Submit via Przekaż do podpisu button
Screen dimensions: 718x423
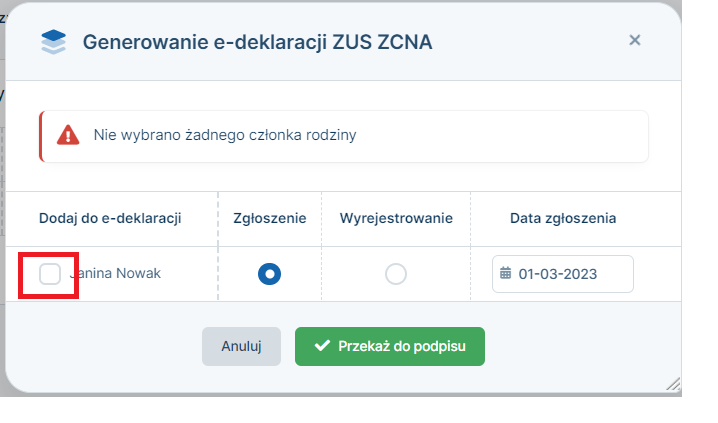point(390,346)
